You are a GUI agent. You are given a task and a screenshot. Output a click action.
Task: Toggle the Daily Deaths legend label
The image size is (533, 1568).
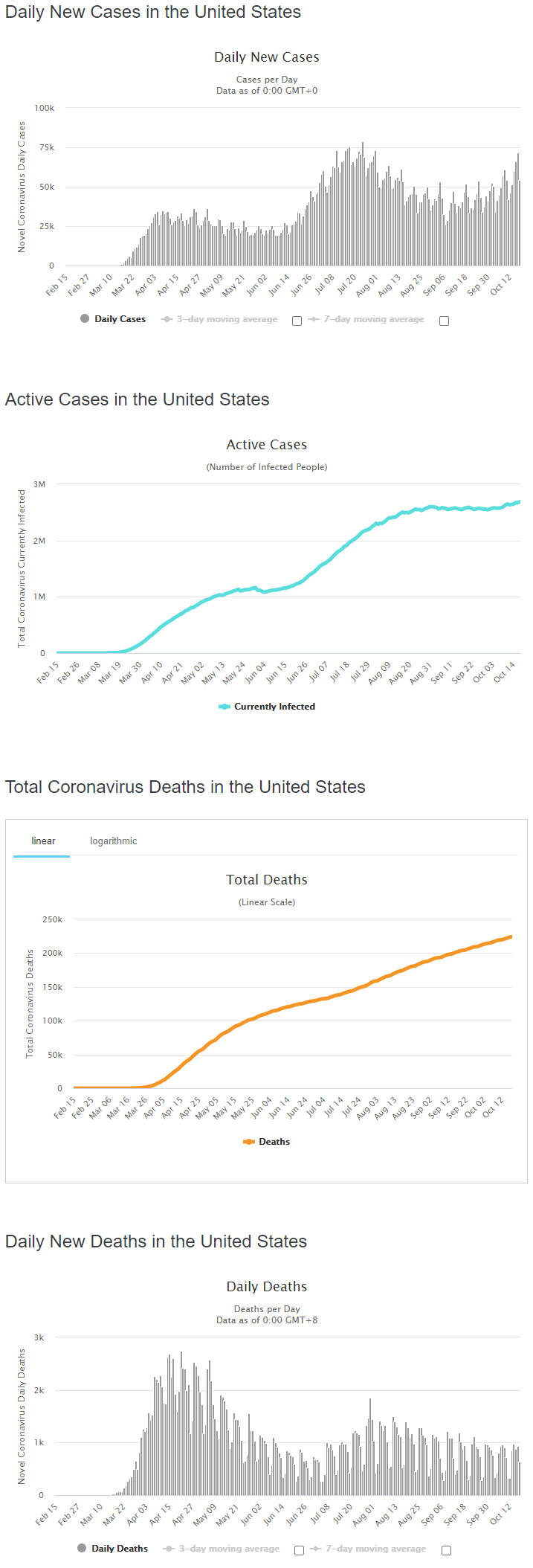(120, 1549)
